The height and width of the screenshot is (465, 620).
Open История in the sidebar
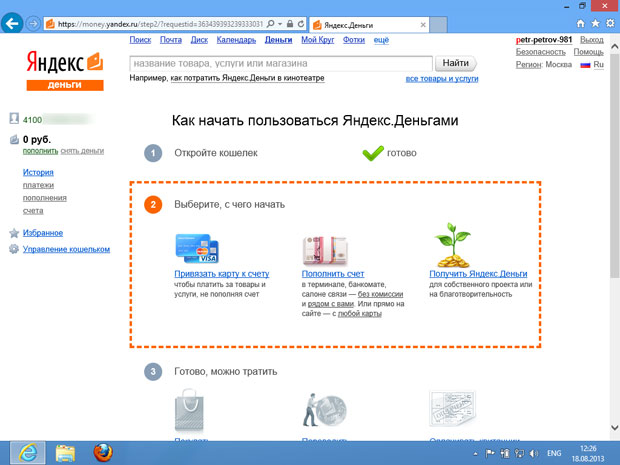(x=38, y=172)
